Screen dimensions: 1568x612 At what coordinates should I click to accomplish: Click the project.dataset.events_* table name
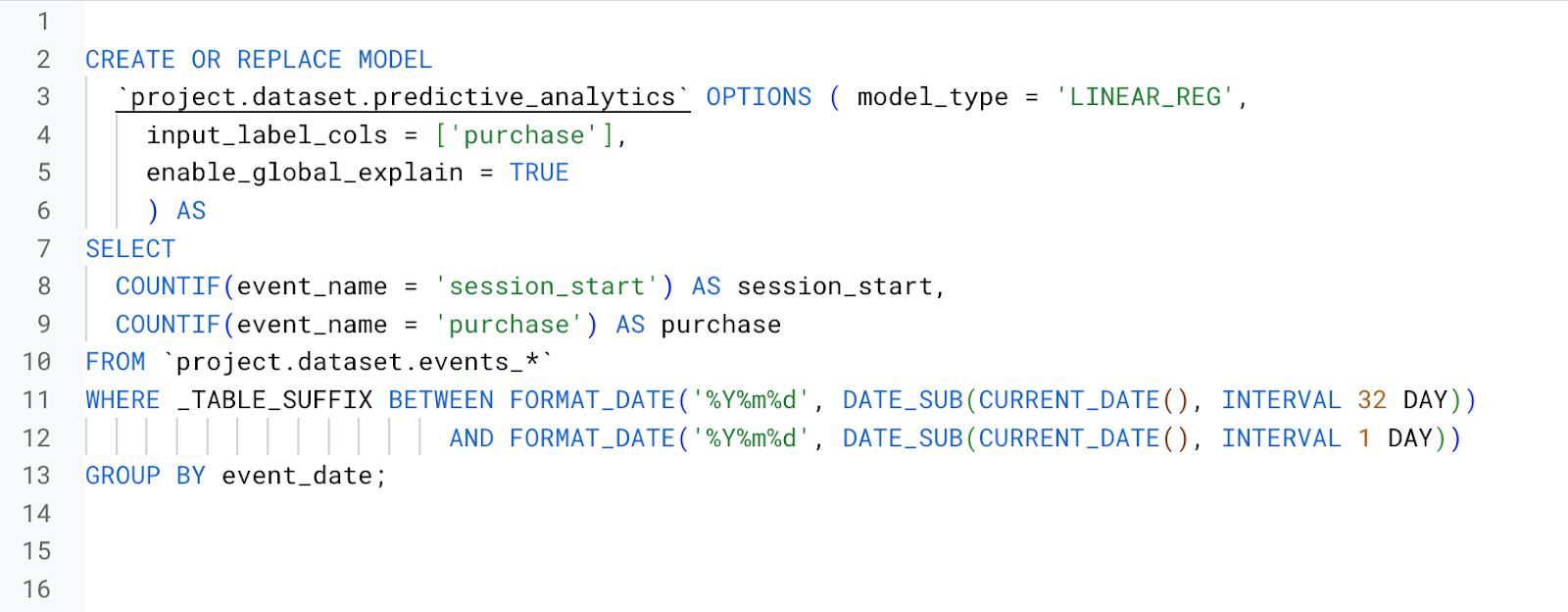(358, 362)
